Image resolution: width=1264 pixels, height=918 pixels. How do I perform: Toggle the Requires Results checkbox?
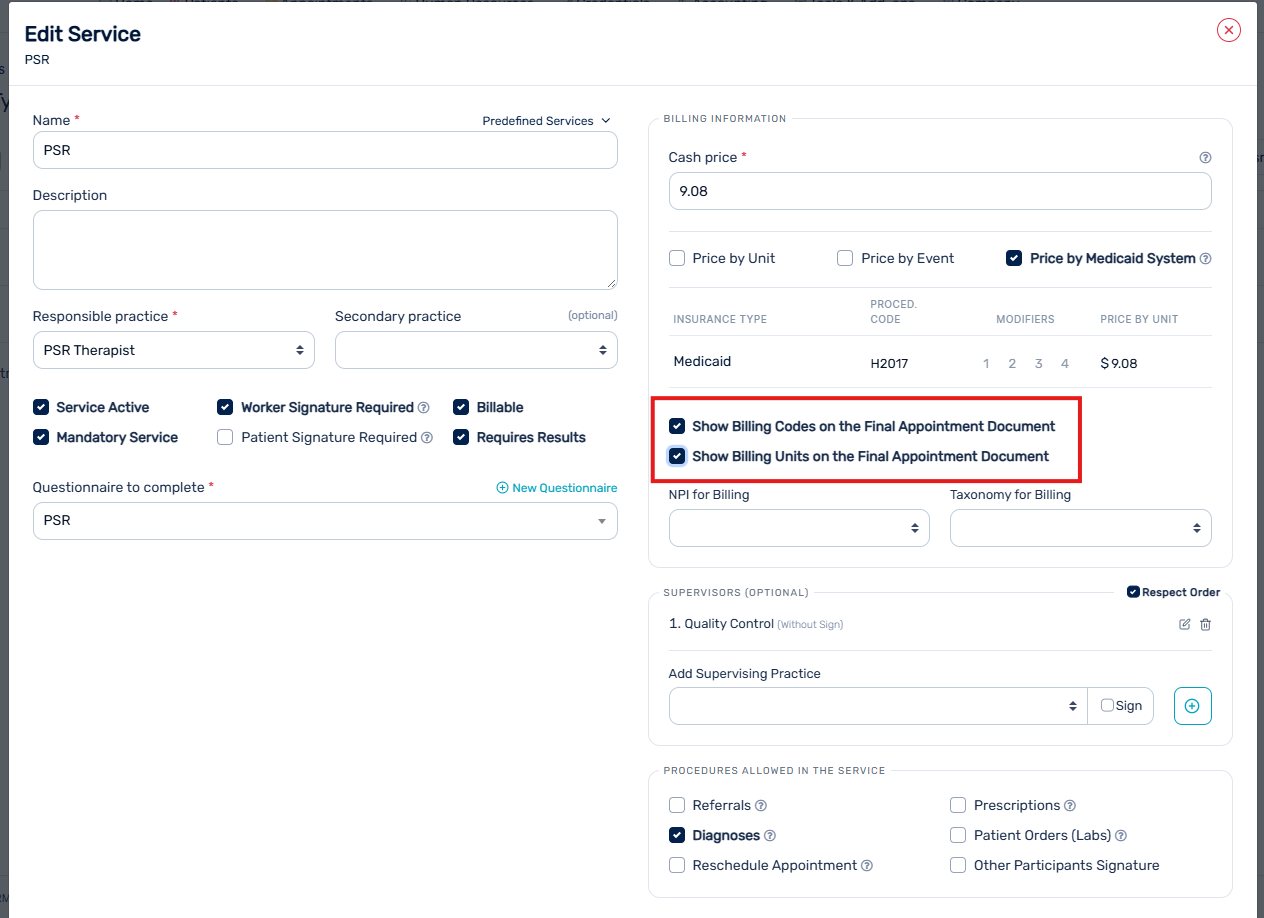(x=461, y=437)
